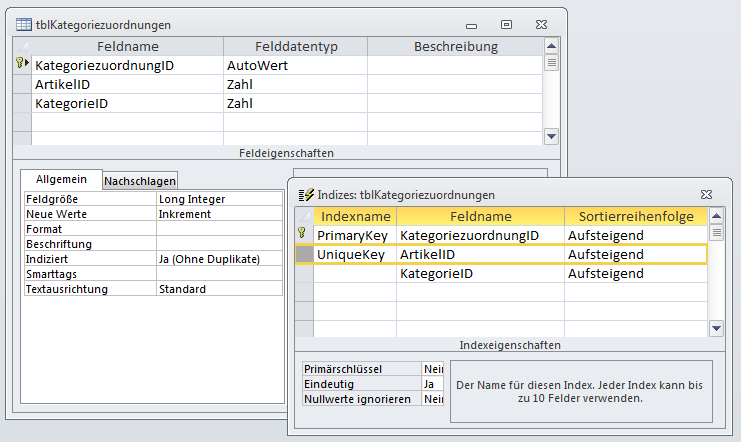
Task: Maximize the tblKategoriezuordnungen table window
Action: tap(507, 23)
